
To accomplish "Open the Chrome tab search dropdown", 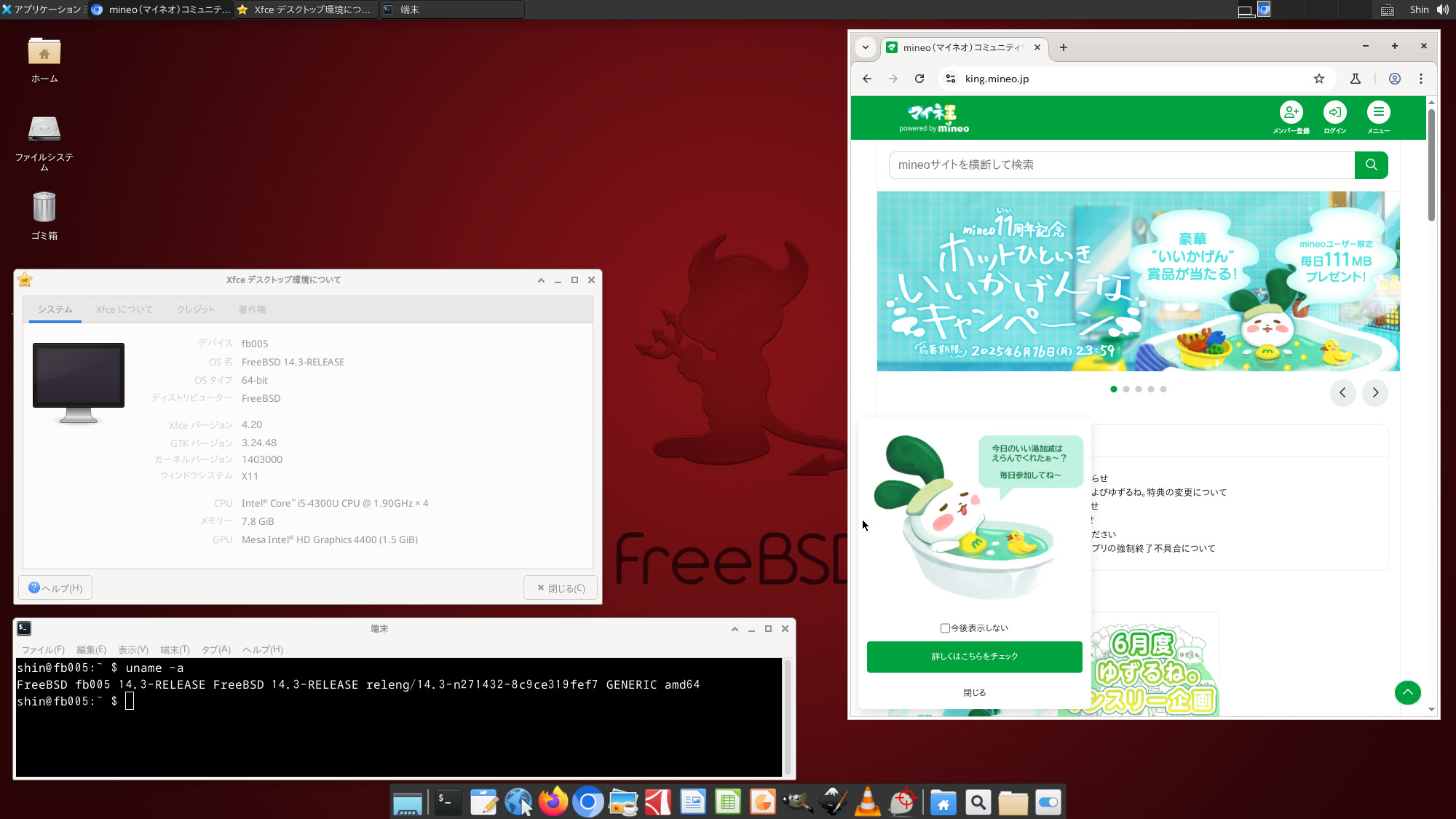I will click(866, 47).
